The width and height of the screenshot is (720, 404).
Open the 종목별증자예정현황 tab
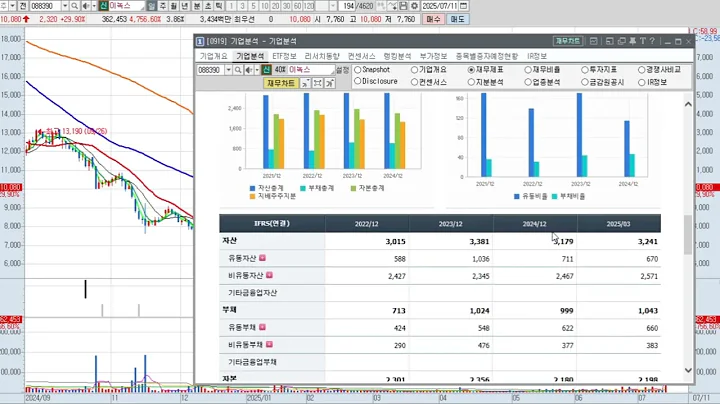click(x=487, y=56)
